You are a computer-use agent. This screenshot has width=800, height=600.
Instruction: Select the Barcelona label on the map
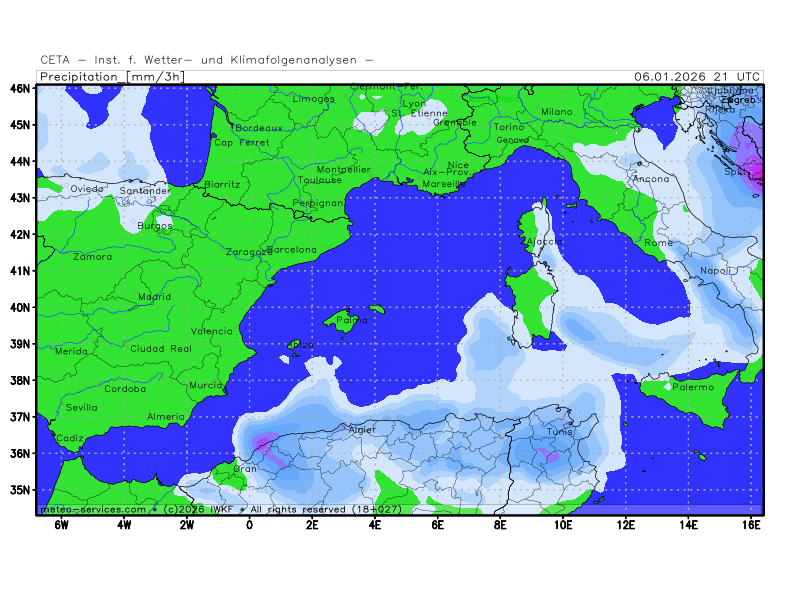pyautogui.click(x=292, y=250)
